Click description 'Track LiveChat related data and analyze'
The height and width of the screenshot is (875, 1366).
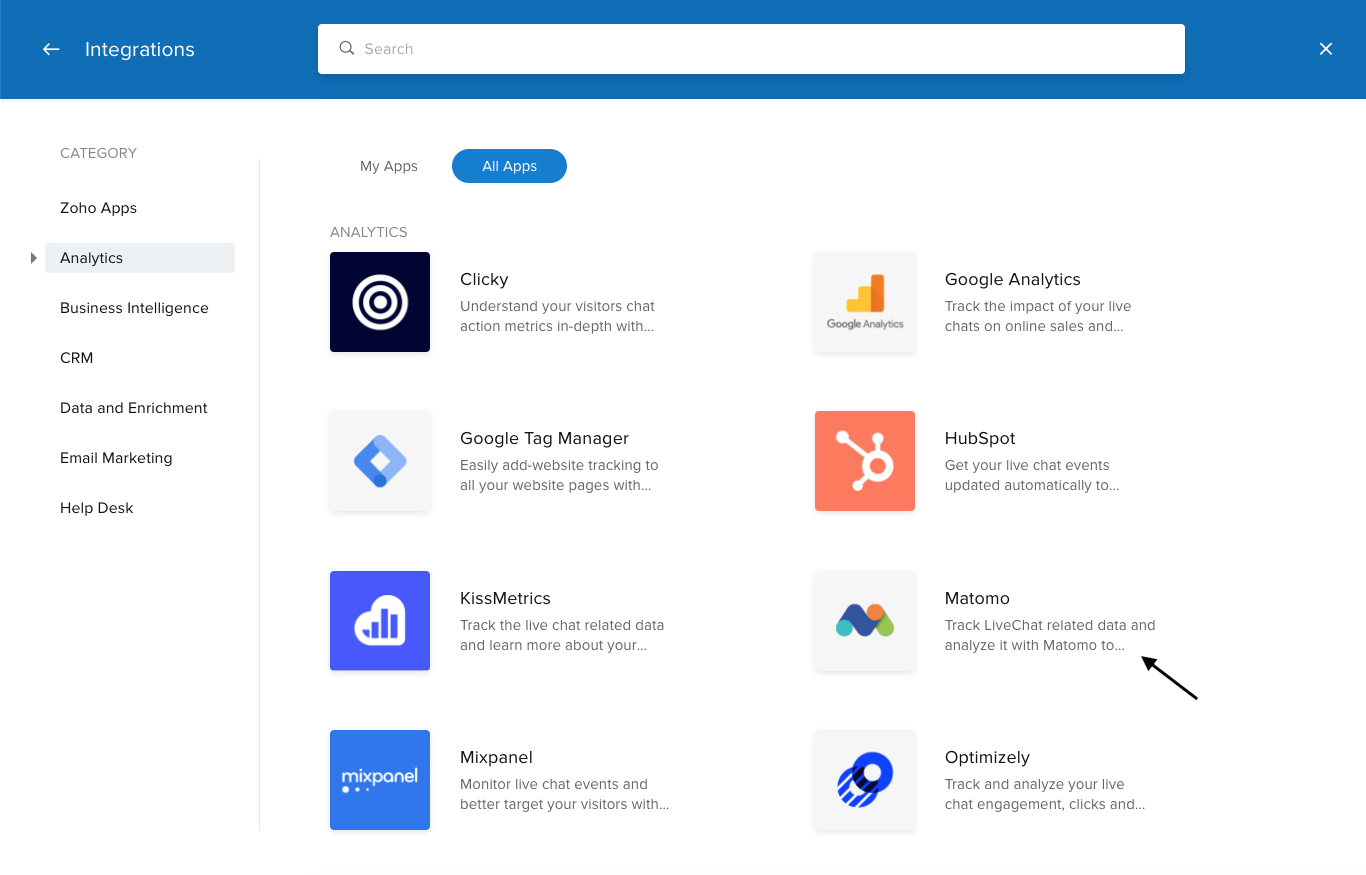click(x=1050, y=635)
